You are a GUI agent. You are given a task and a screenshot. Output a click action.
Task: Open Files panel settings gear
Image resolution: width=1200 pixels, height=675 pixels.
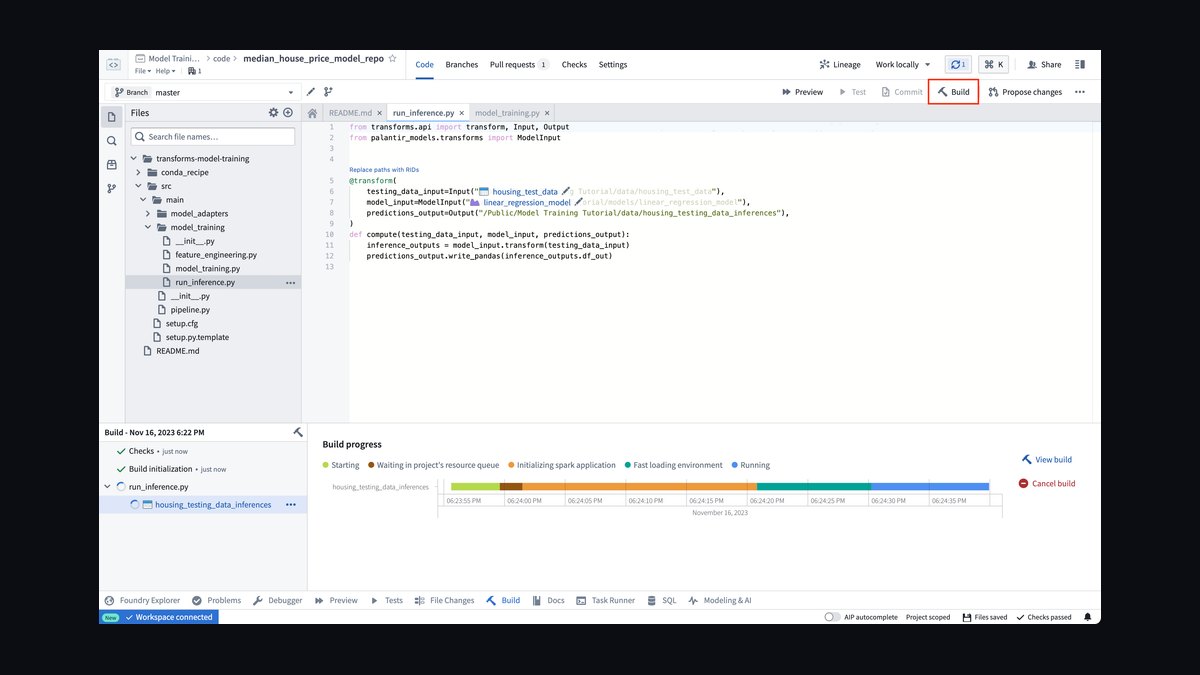[273, 113]
